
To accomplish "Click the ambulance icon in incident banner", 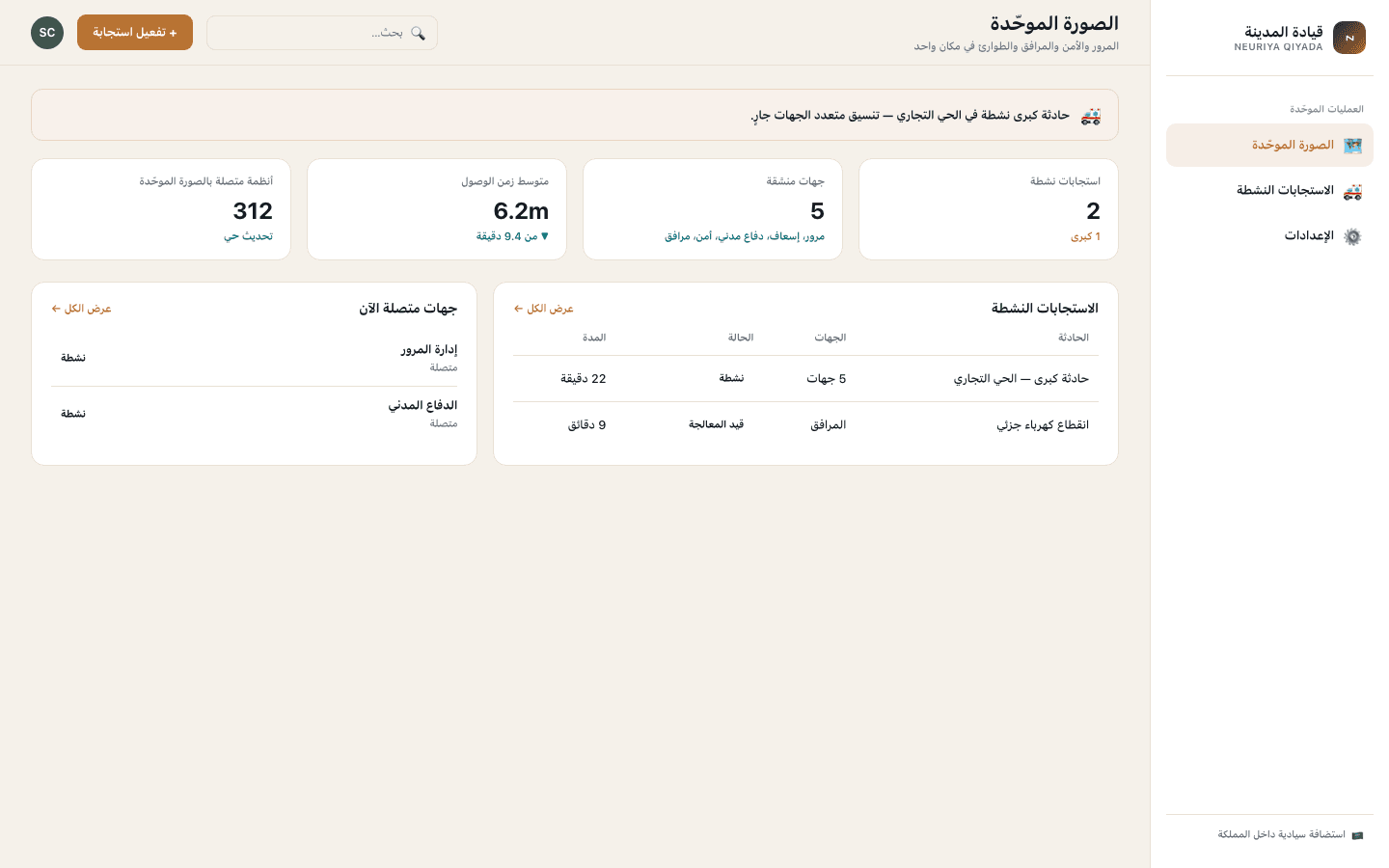I will click(1091, 116).
